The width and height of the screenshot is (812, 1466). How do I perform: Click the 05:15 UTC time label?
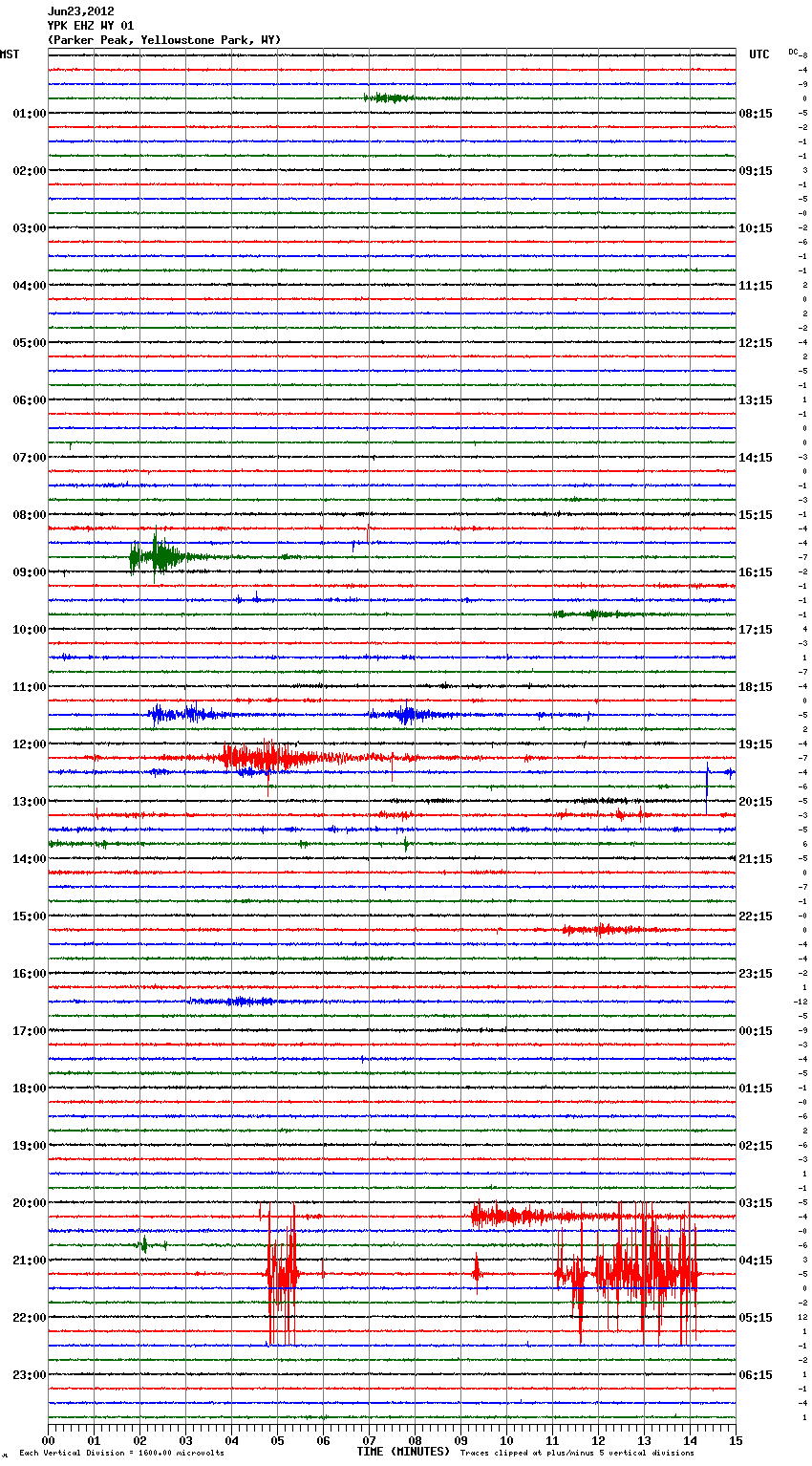756,1318
